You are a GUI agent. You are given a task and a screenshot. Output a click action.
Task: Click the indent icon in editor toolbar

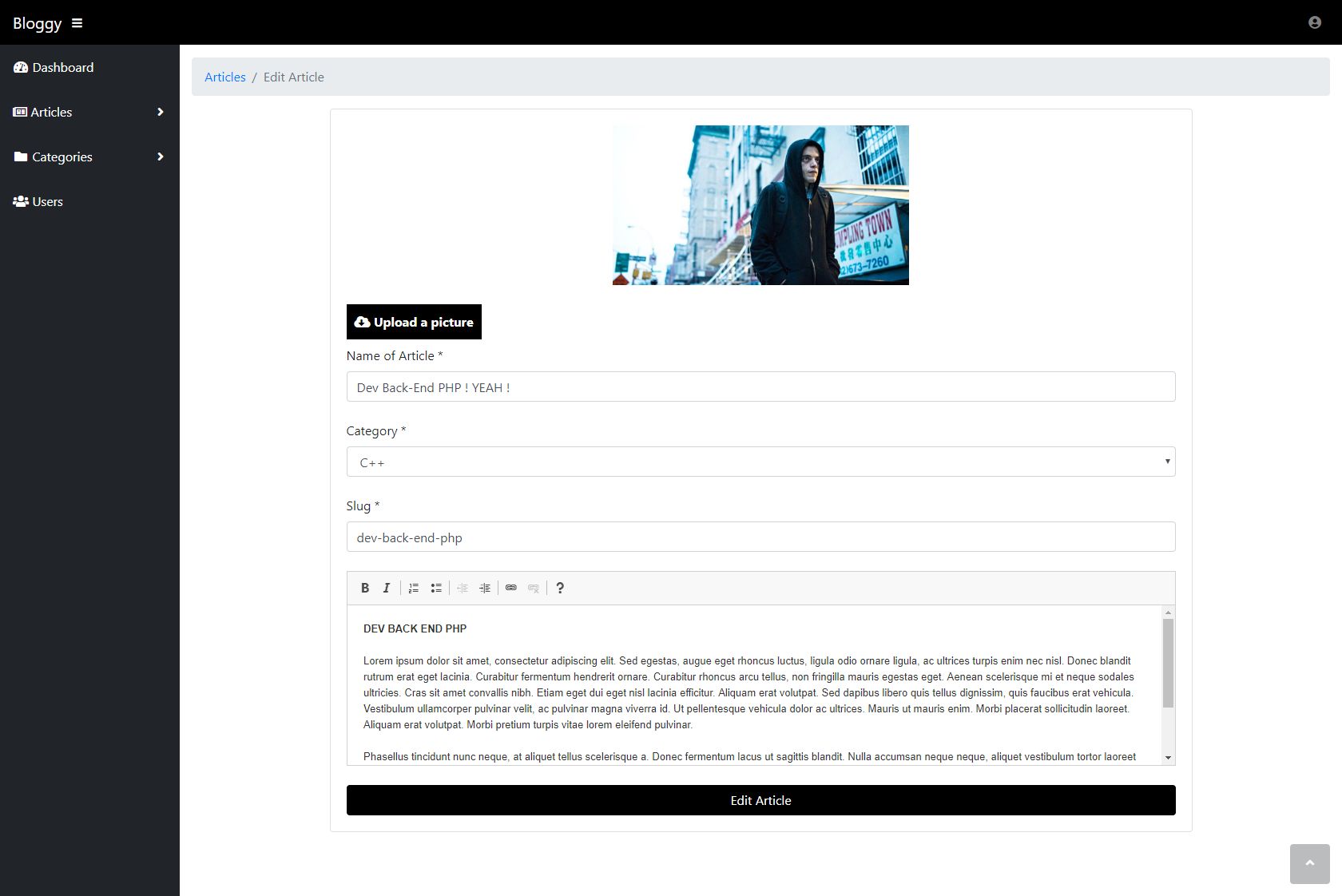click(485, 588)
